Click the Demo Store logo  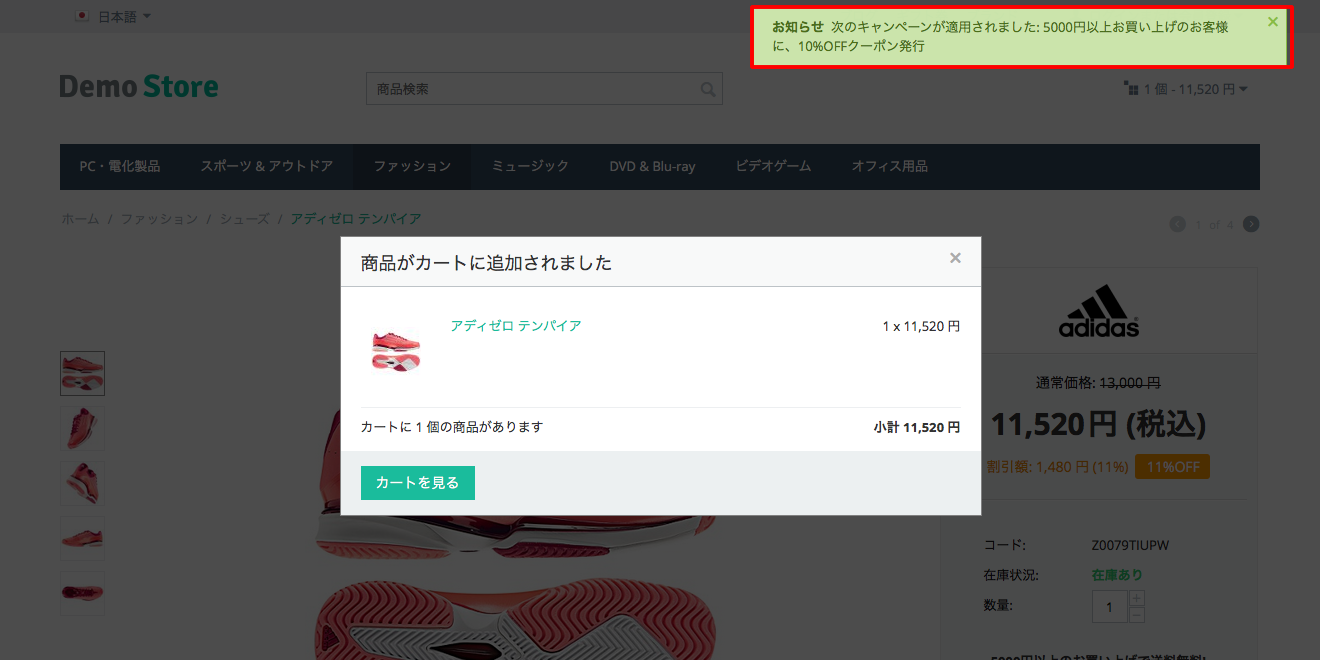139,87
